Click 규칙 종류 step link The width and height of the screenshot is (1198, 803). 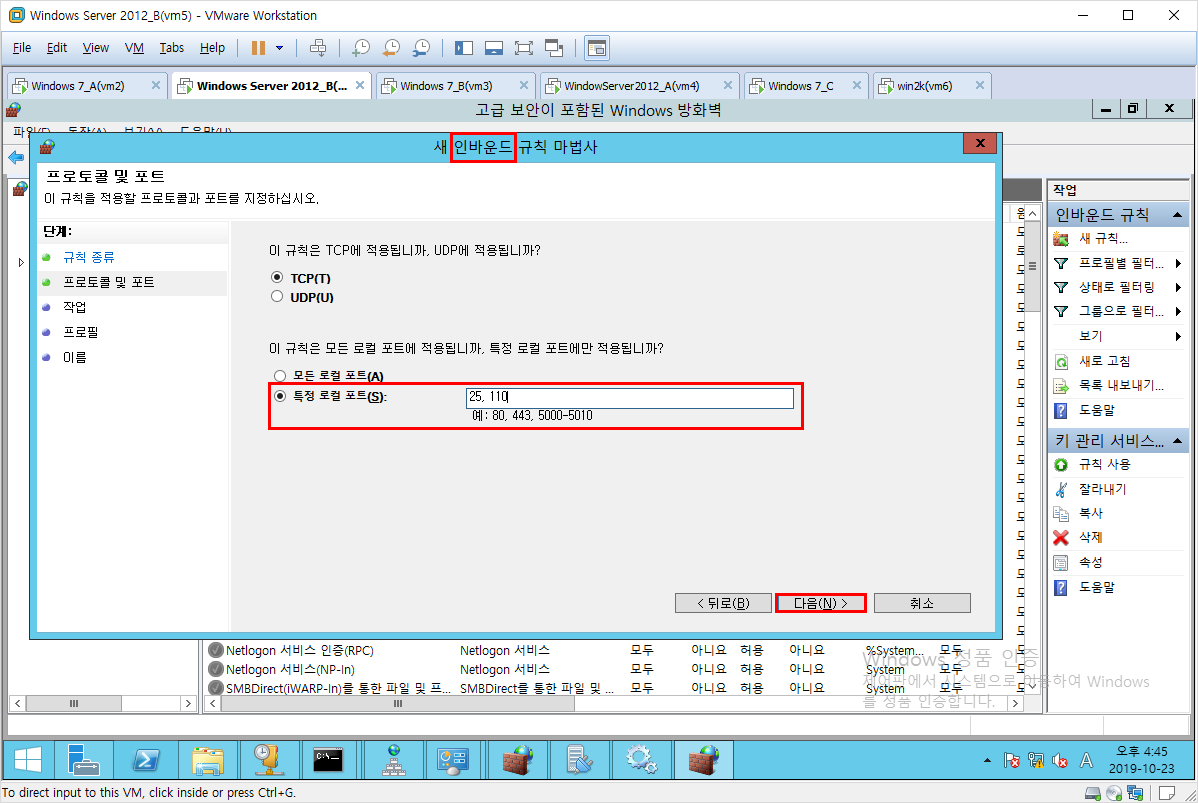[x=89, y=257]
